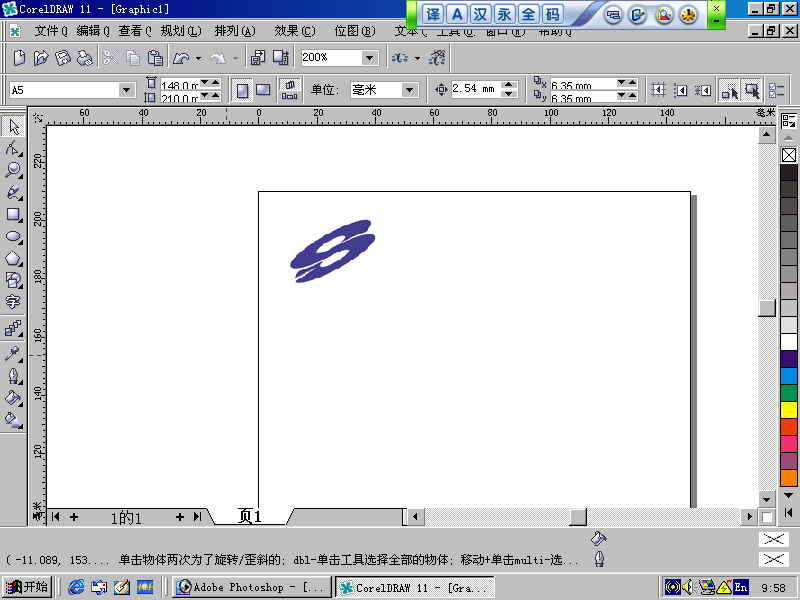Click the Application Launcher icon
Screen dimensions: 800x600
coord(399,58)
